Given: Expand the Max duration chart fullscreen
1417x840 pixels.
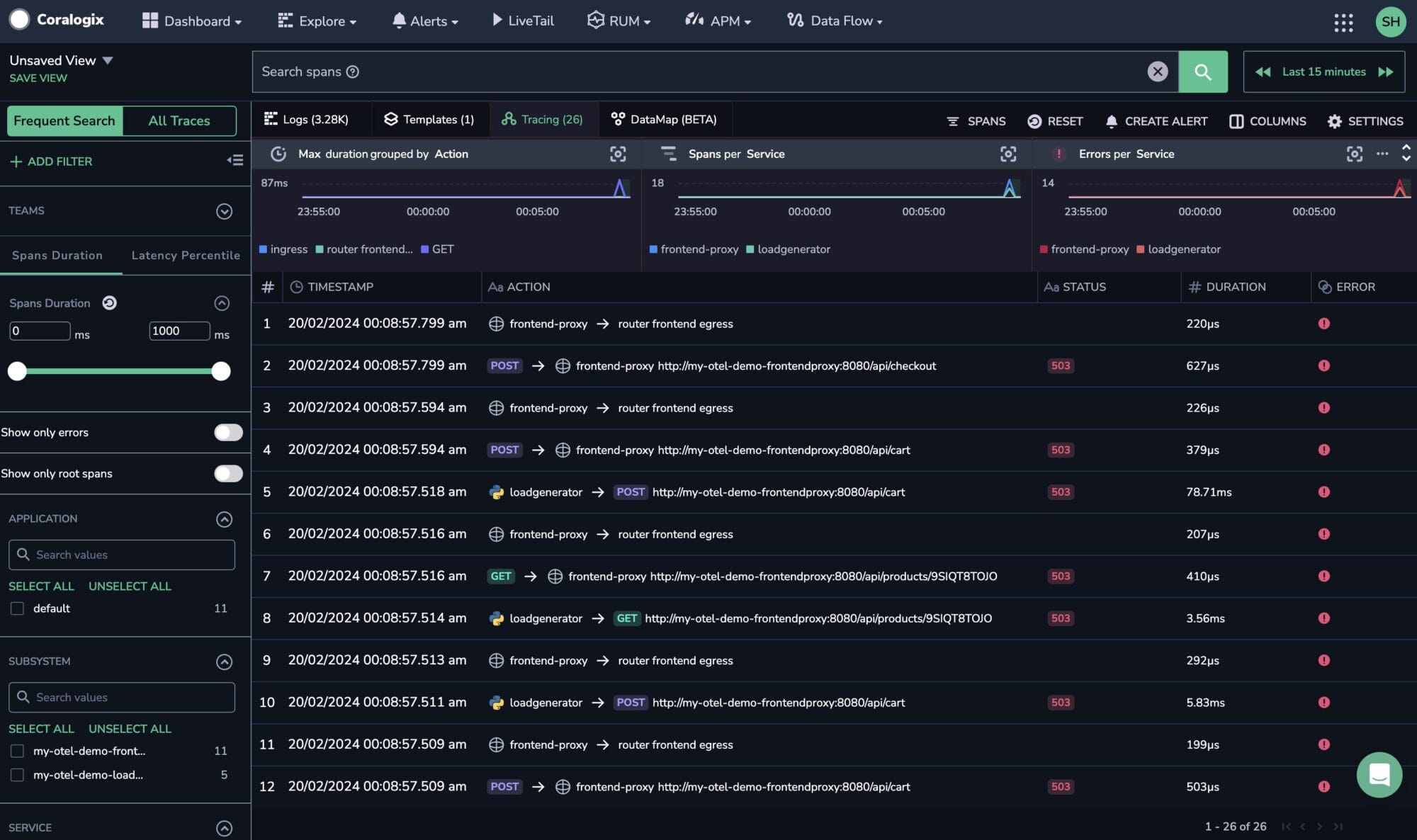Looking at the screenshot, I should tap(618, 154).
